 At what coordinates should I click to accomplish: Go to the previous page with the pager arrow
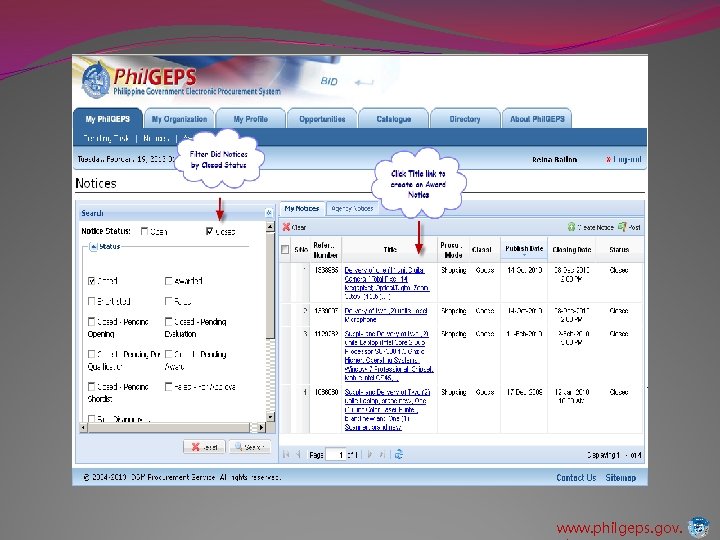coord(298,455)
